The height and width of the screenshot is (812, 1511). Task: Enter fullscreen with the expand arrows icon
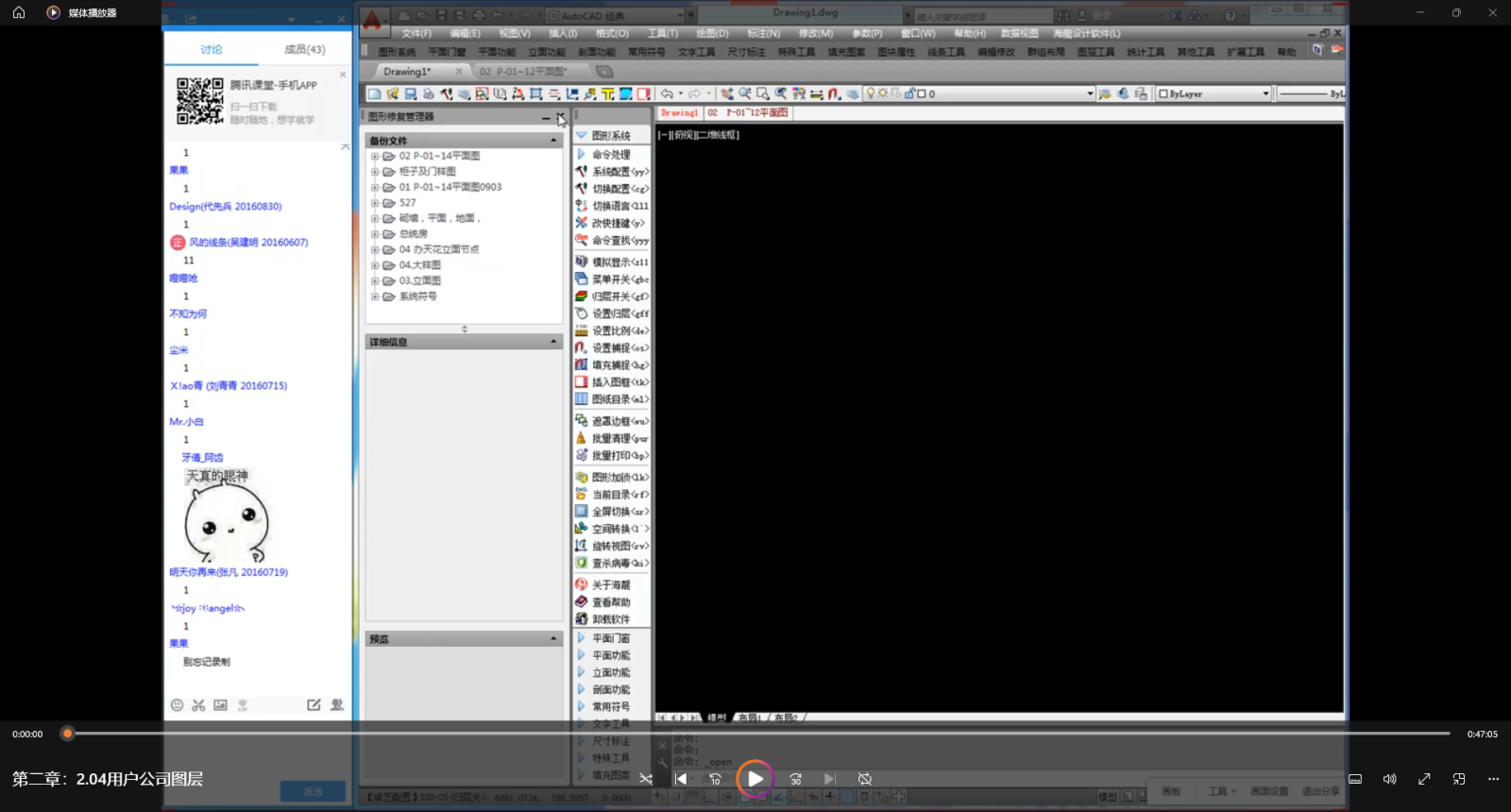[1424, 779]
